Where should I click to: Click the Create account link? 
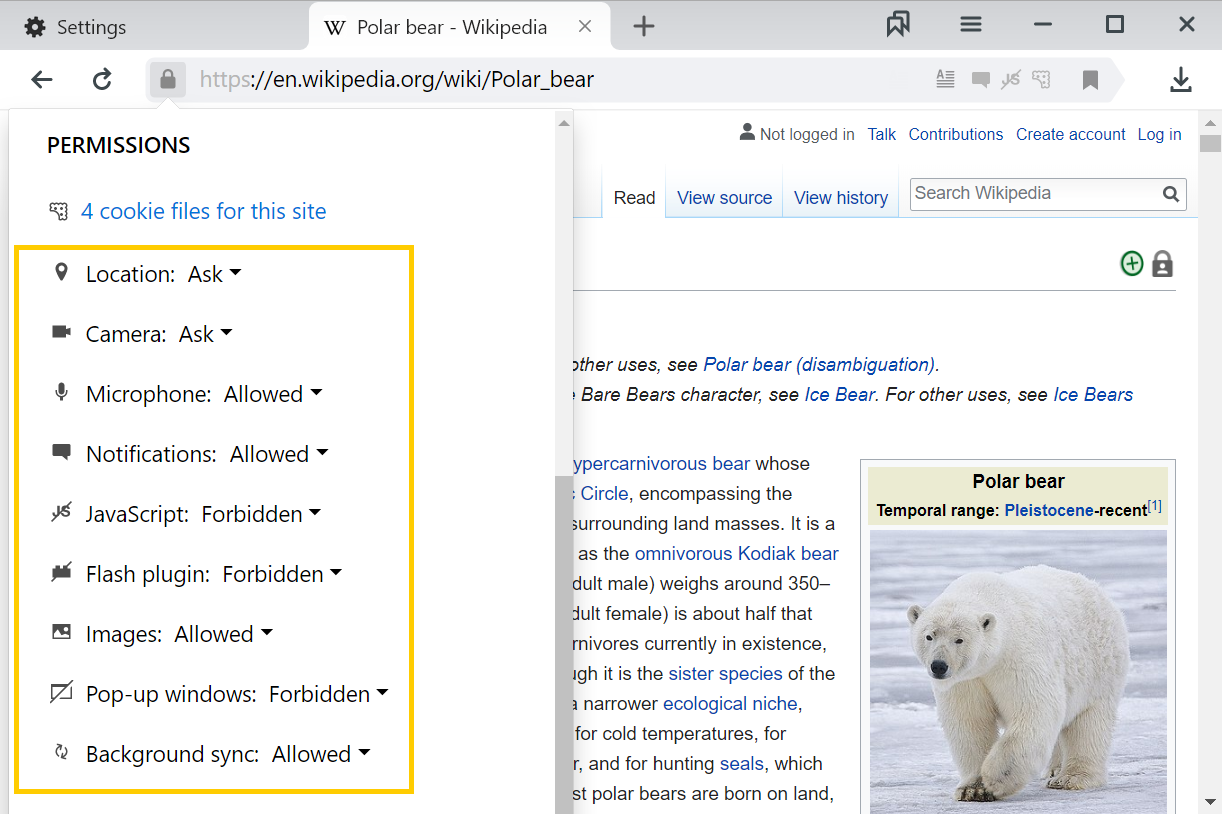click(x=1071, y=134)
